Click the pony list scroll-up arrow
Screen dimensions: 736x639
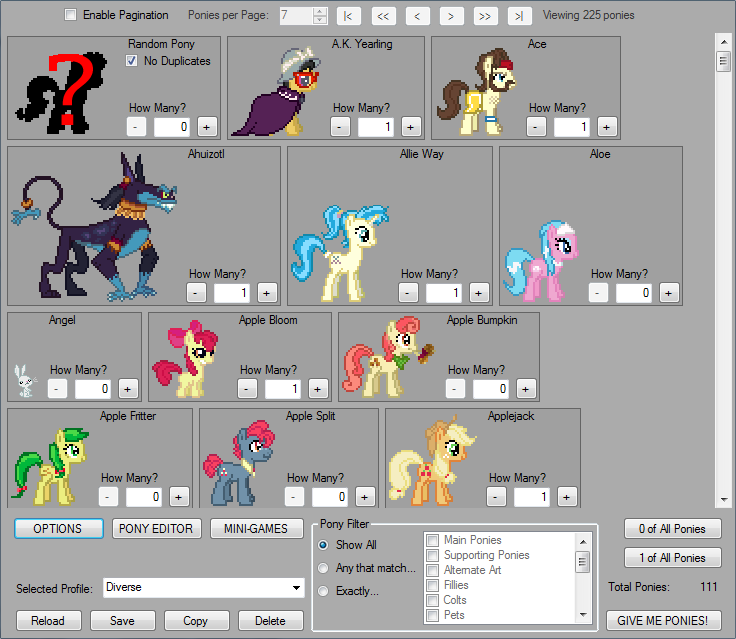724,42
